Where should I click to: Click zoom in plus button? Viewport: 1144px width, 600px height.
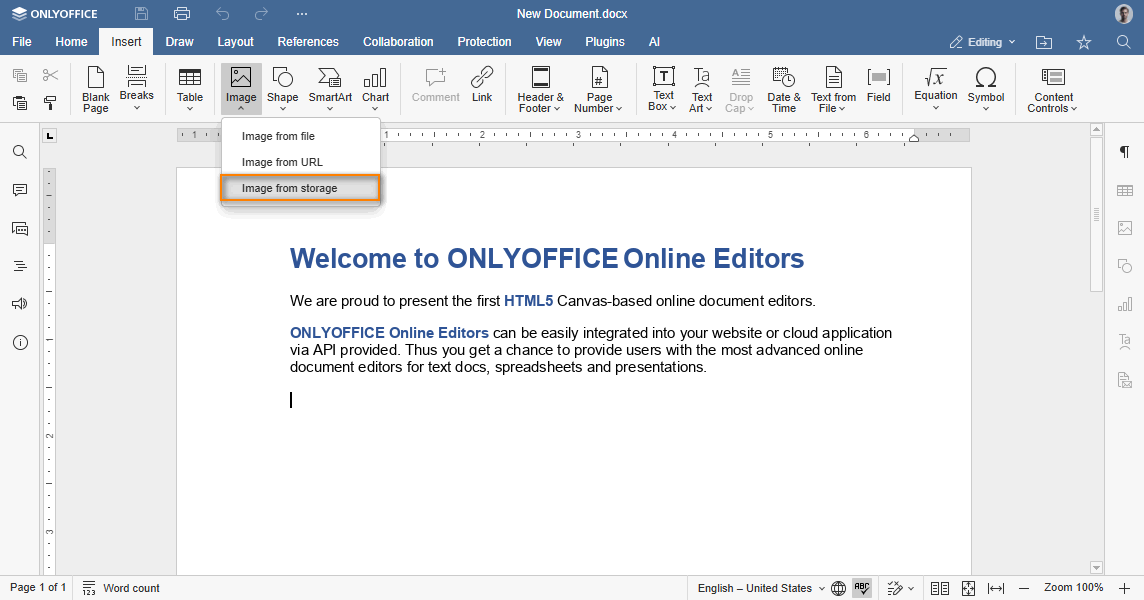coord(1124,588)
